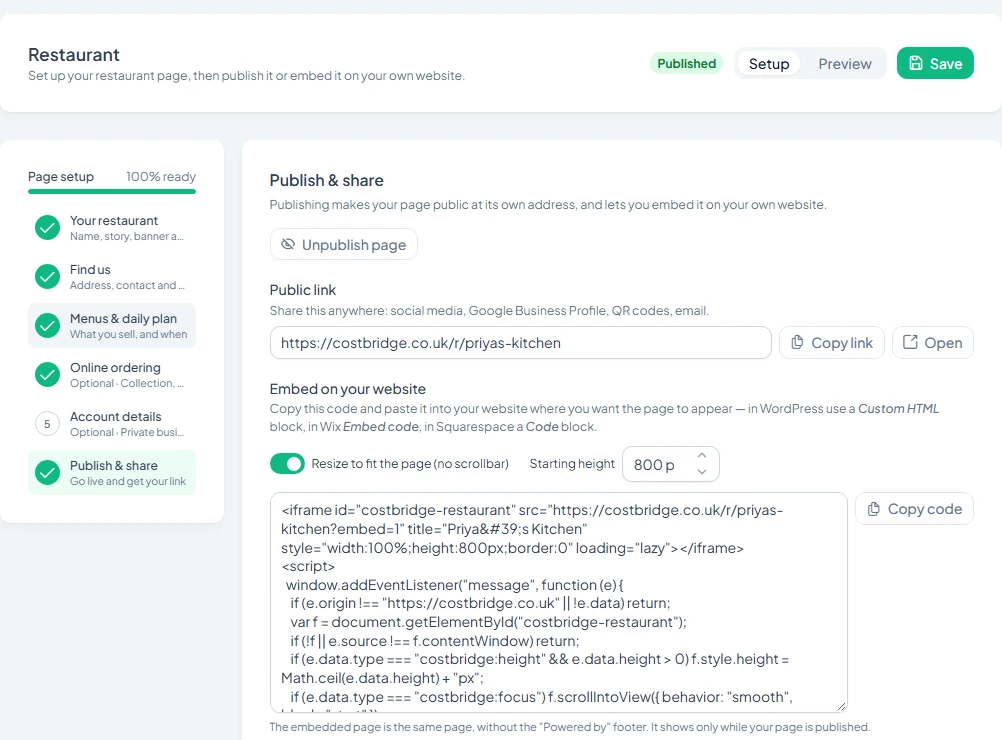This screenshot has height=740, width=1002.
Task: Switch to the Preview tab
Action: [845, 63]
